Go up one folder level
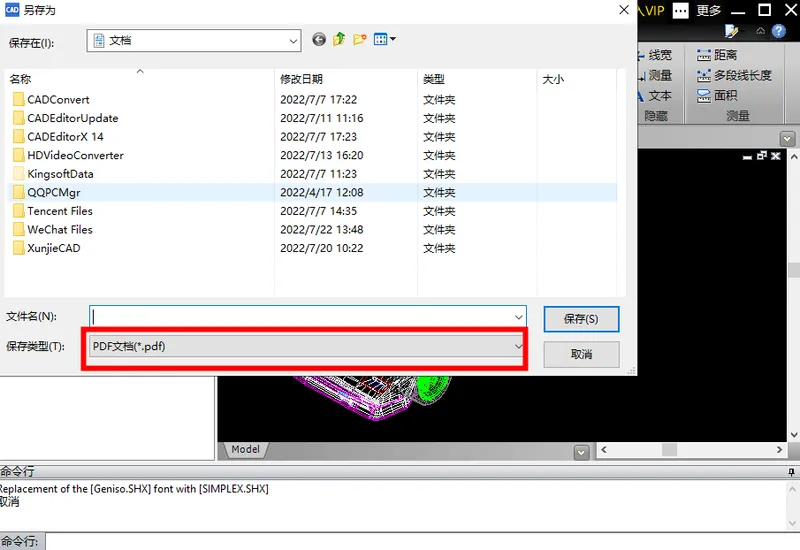Viewport: 800px width, 550px height. point(339,39)
